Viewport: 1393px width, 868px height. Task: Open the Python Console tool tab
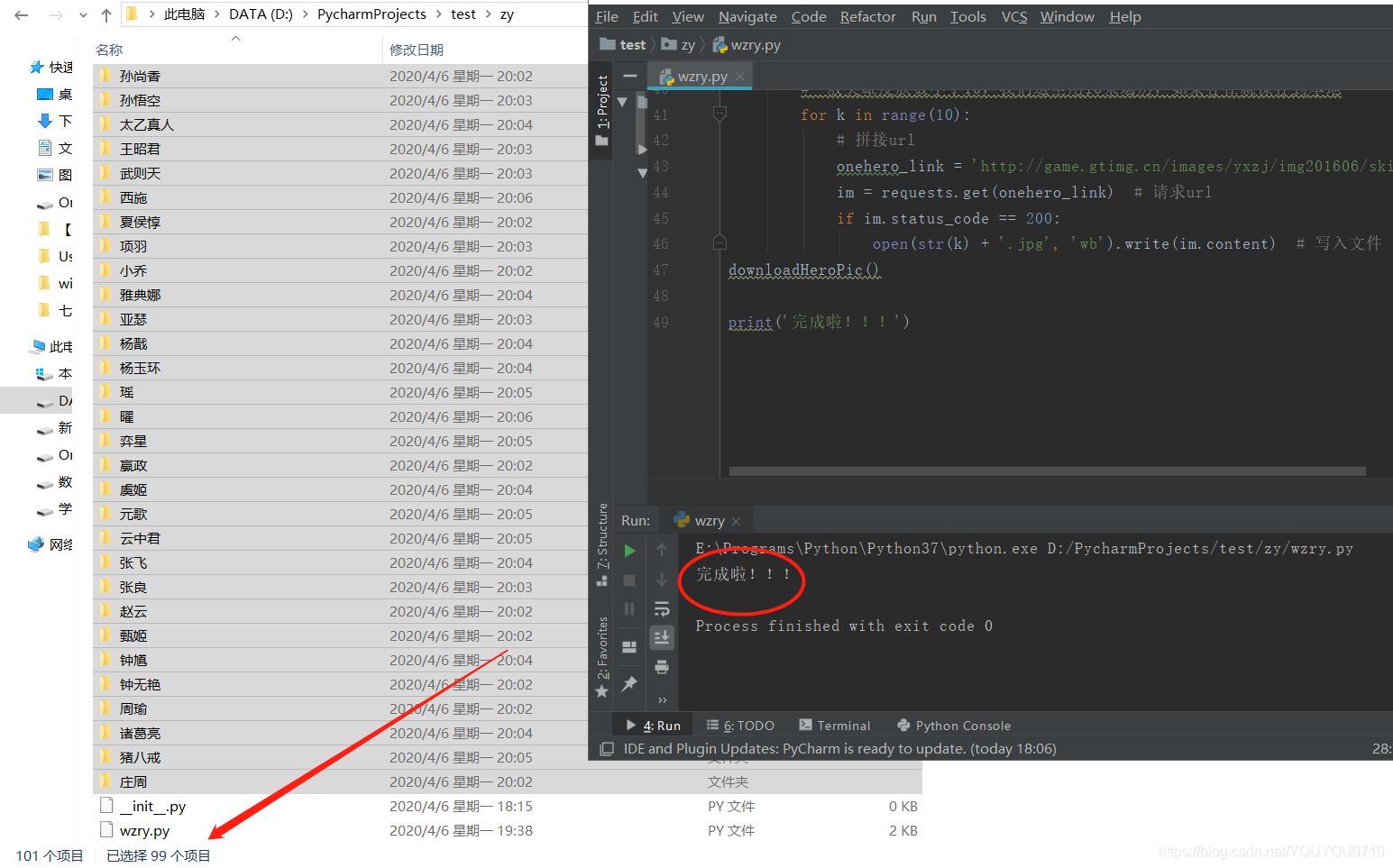(x=954, y=725)
